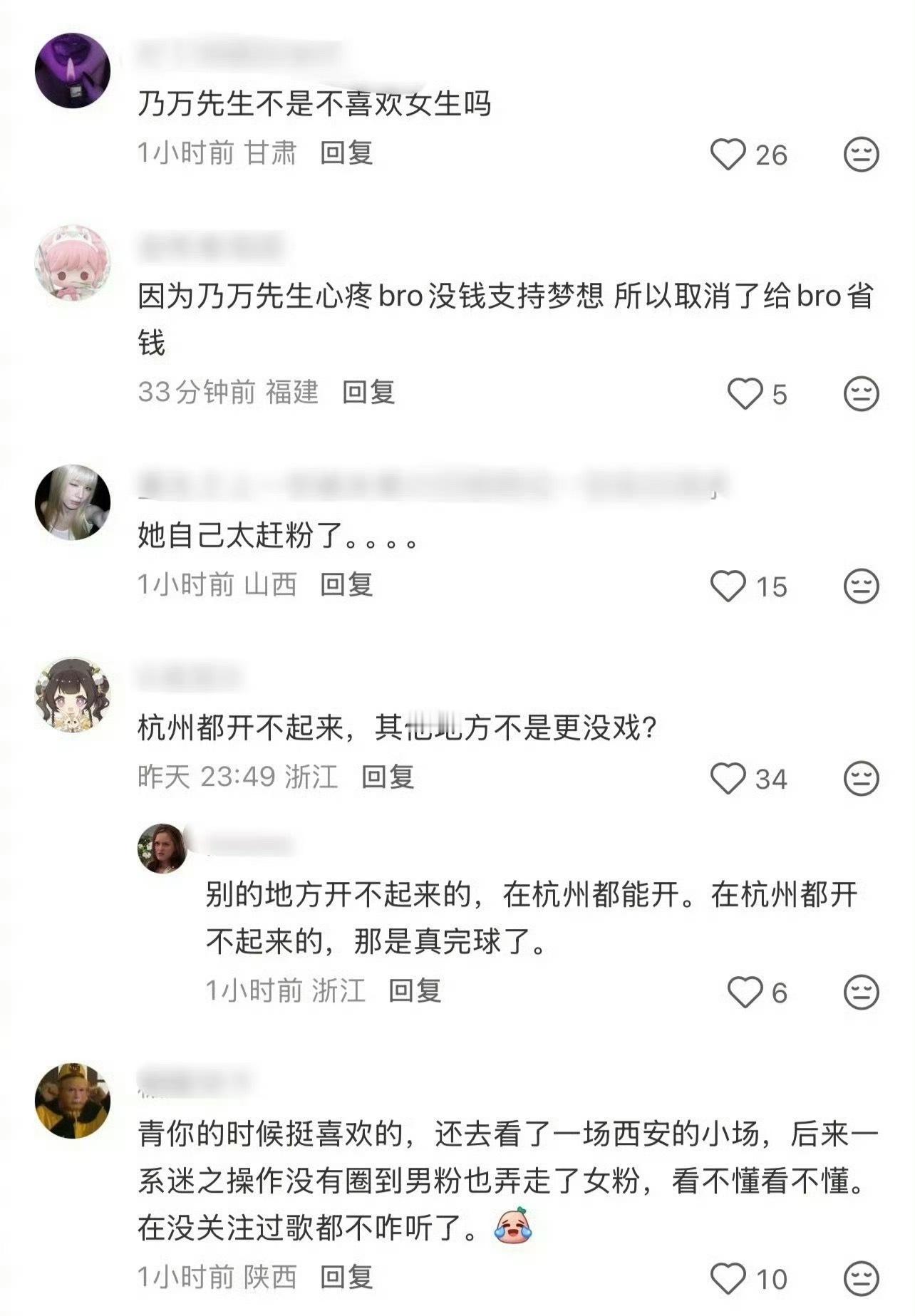Like the Shanxi comment with 15 likes
The width and height of the screenshot is (915, 1316).
[x=728, y=586]
